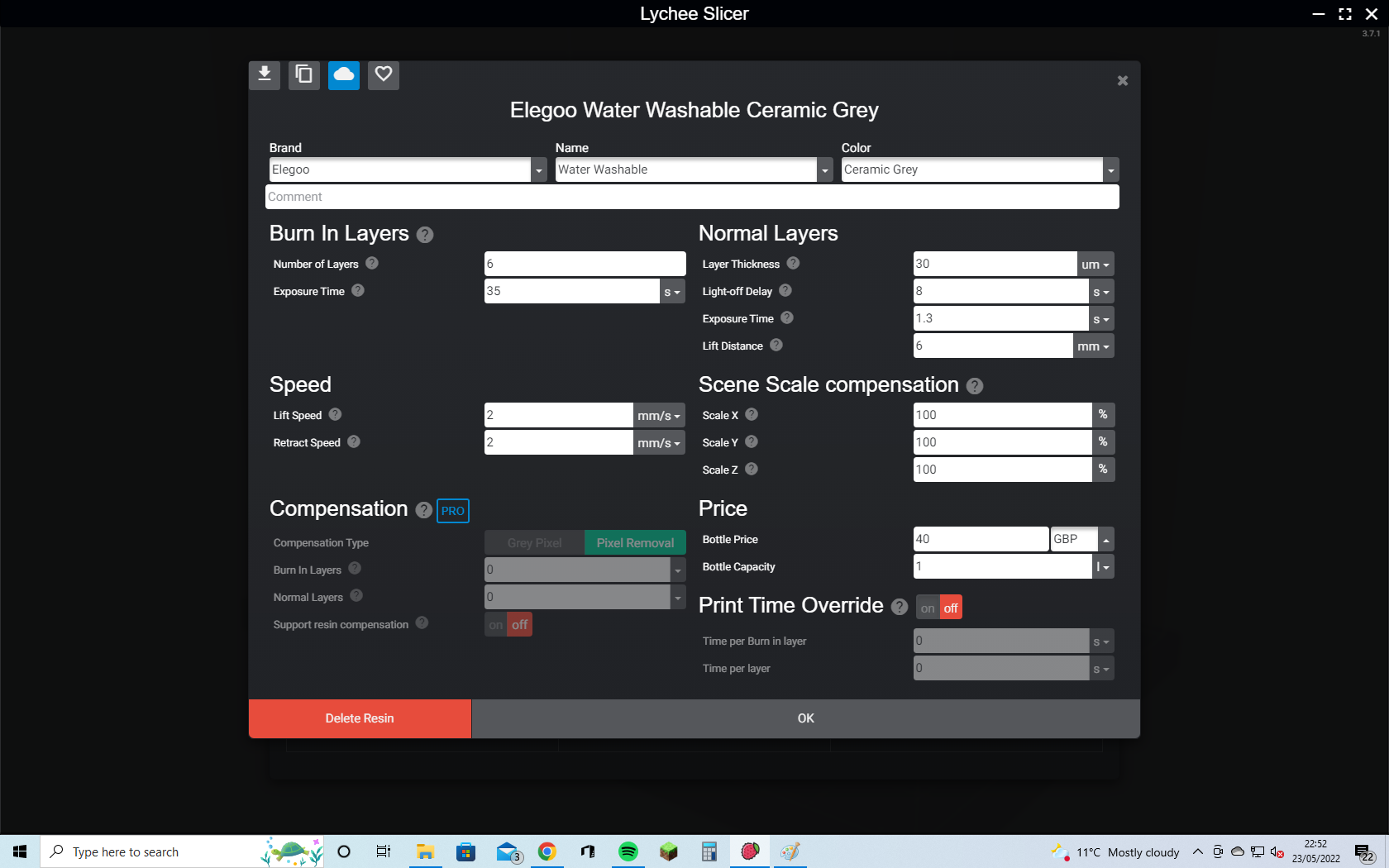Open help for Scale X

(x=752, y=414)
